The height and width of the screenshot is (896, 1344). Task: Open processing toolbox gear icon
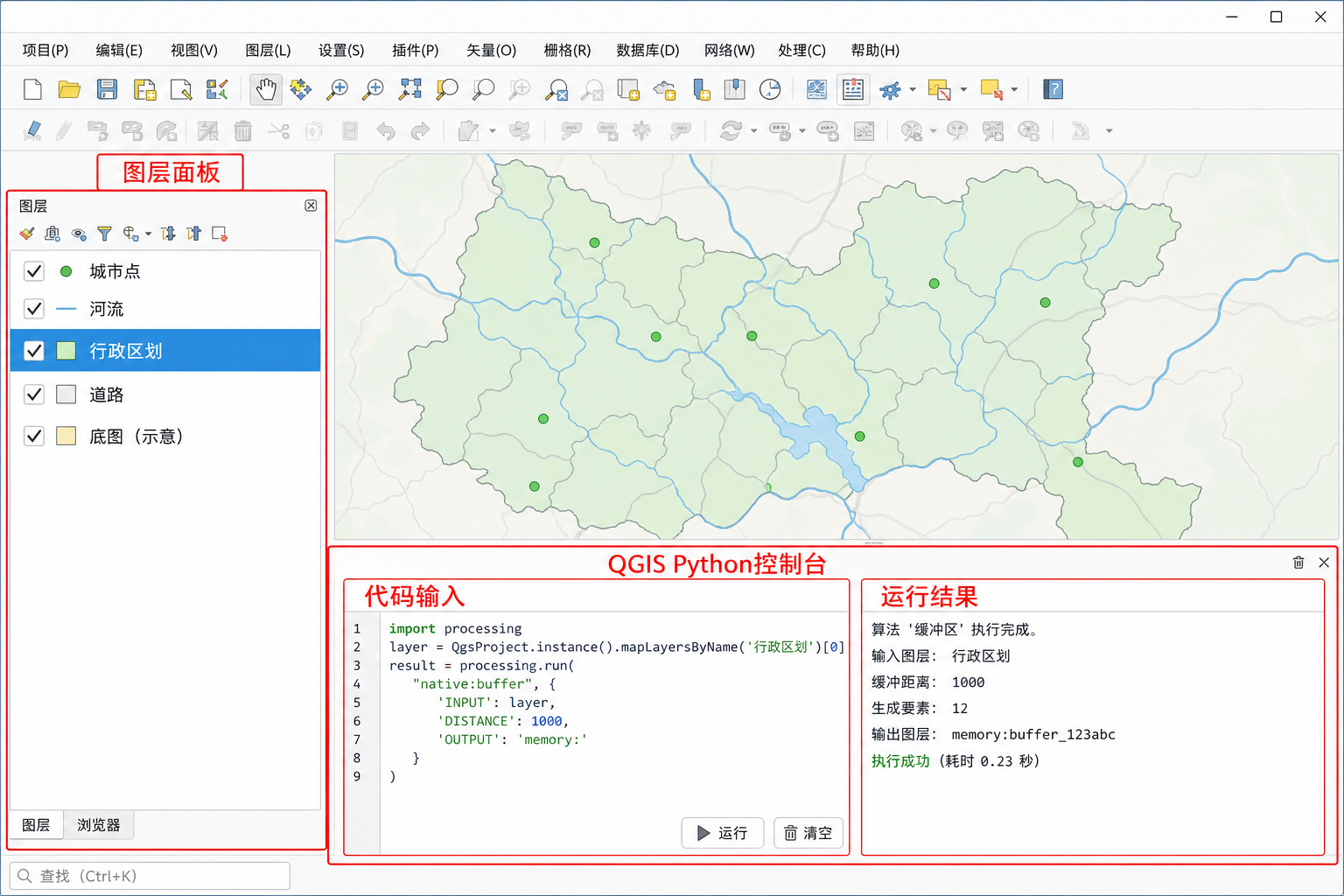(890, 89)
